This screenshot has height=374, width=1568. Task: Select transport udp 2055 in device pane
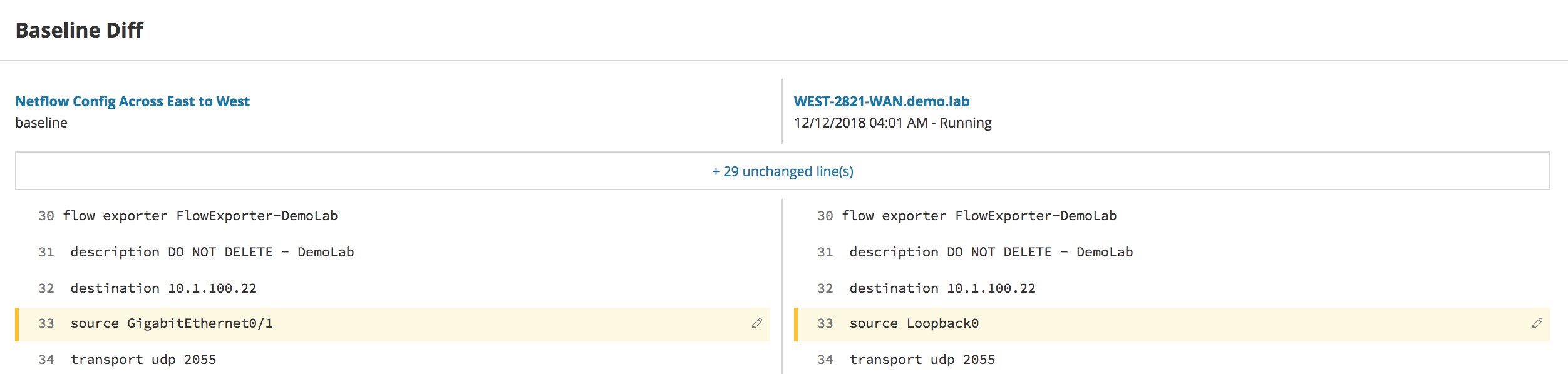click(x=922, y=360)
